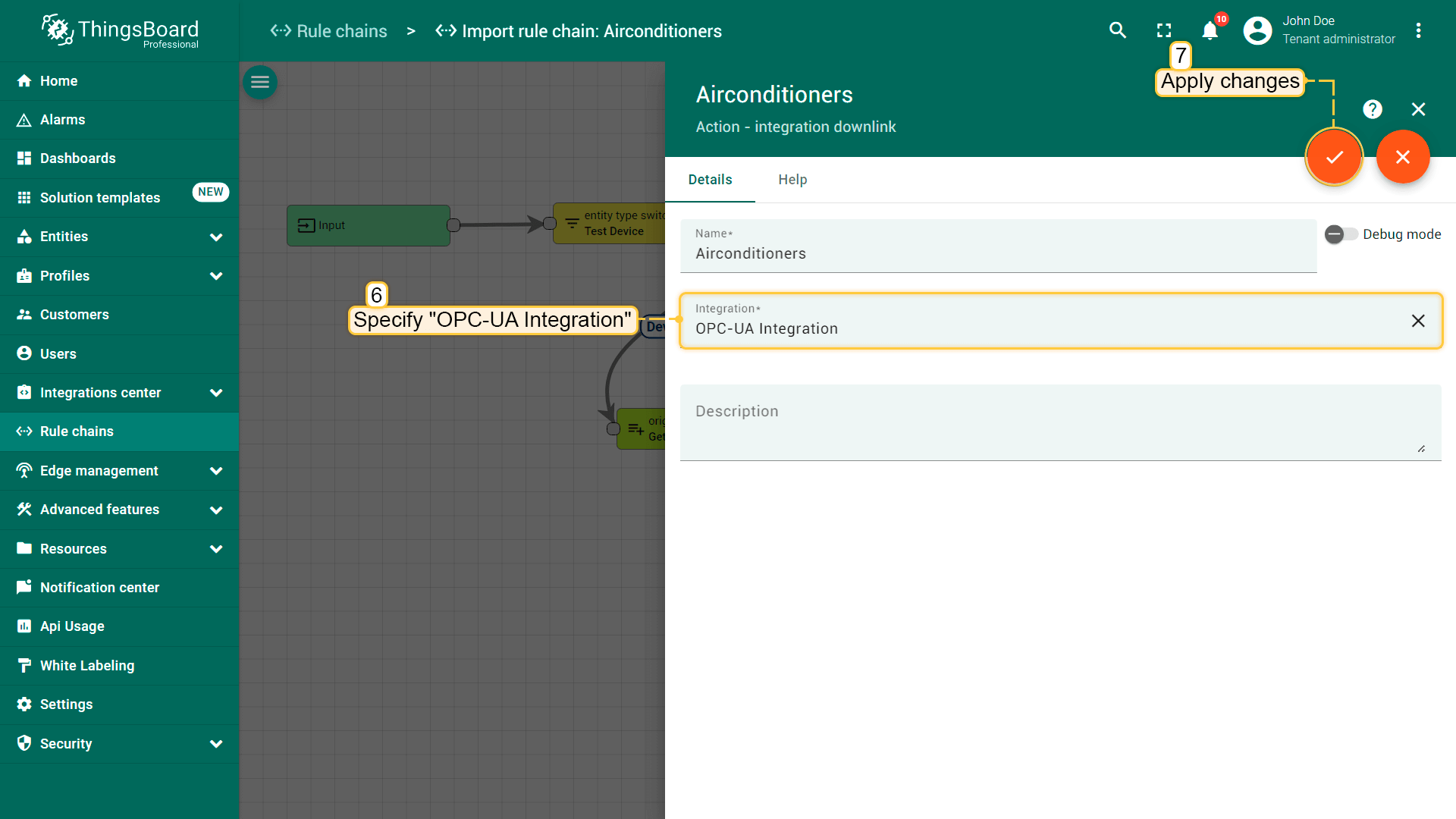This screenshot has width=1456, height=819.
Task: Open the three-dot user menu
Action: (1418, 30)
